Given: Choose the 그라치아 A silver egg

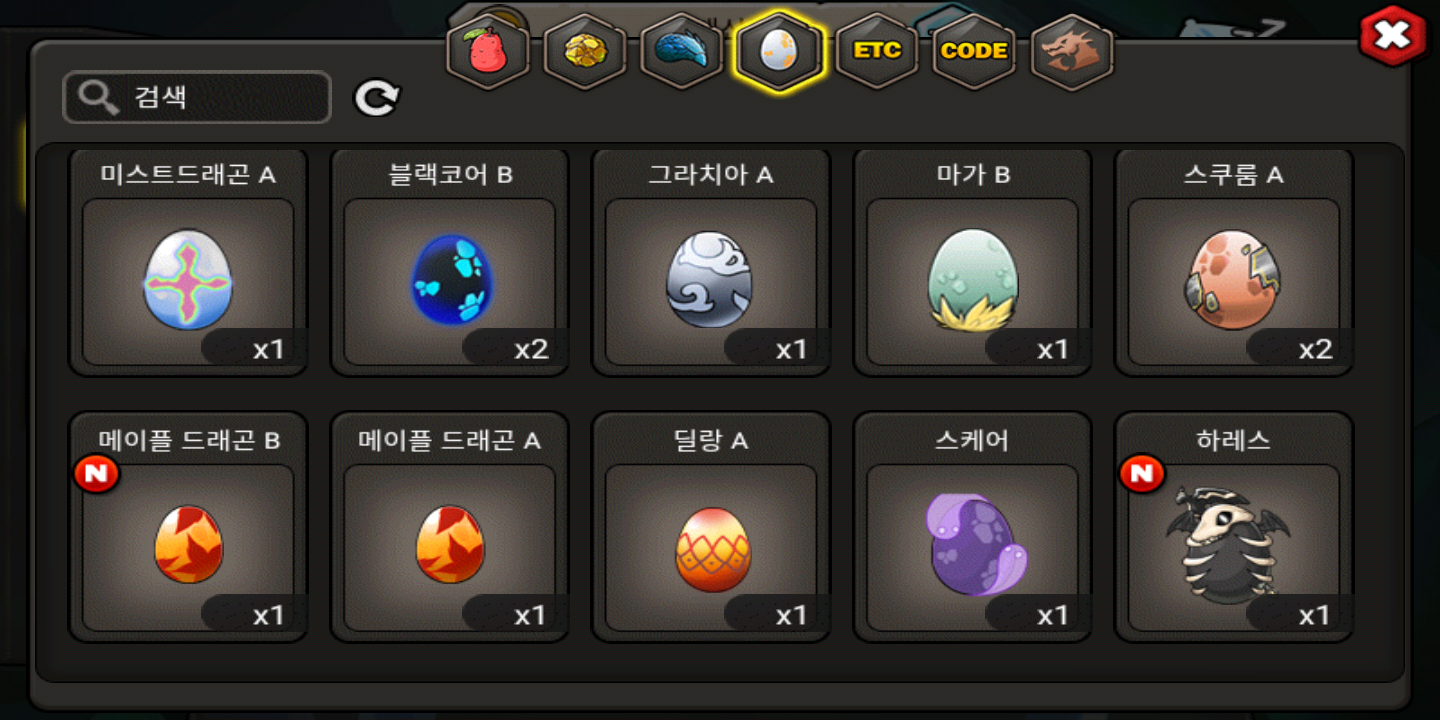Looking at the screenshot, I should point(711,263).
